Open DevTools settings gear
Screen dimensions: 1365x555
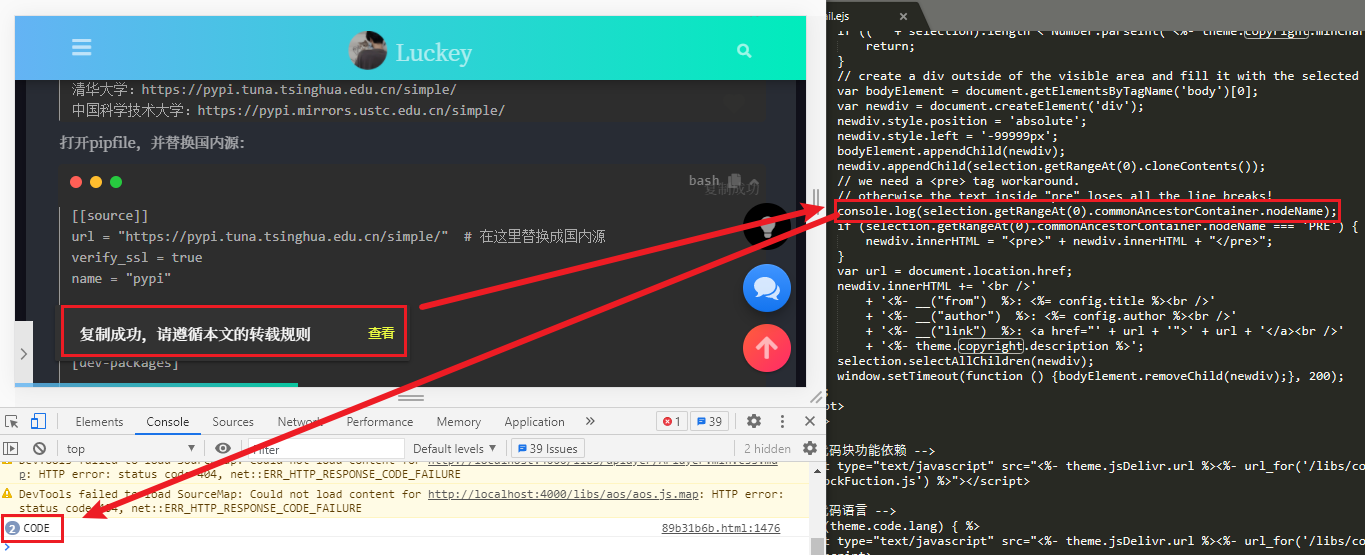click(x=754, y=421)
